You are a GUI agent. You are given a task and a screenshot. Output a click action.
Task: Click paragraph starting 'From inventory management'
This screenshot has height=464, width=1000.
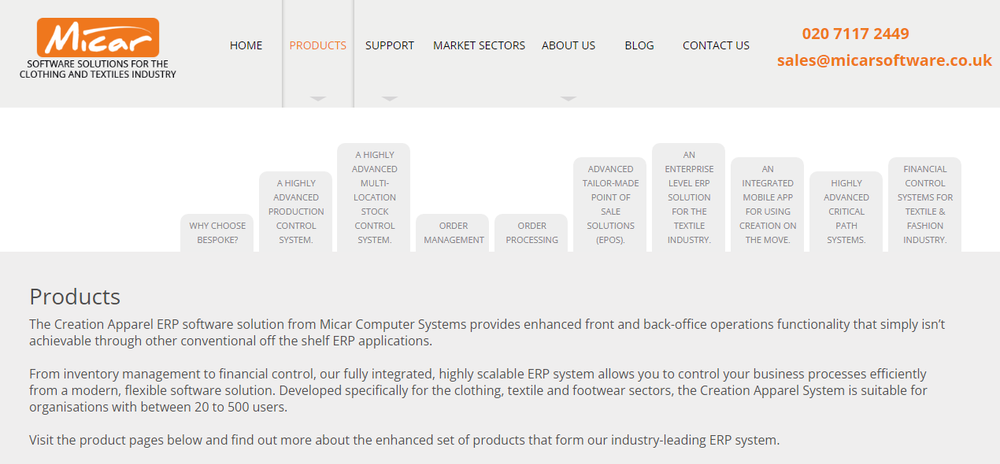(478, 390)
